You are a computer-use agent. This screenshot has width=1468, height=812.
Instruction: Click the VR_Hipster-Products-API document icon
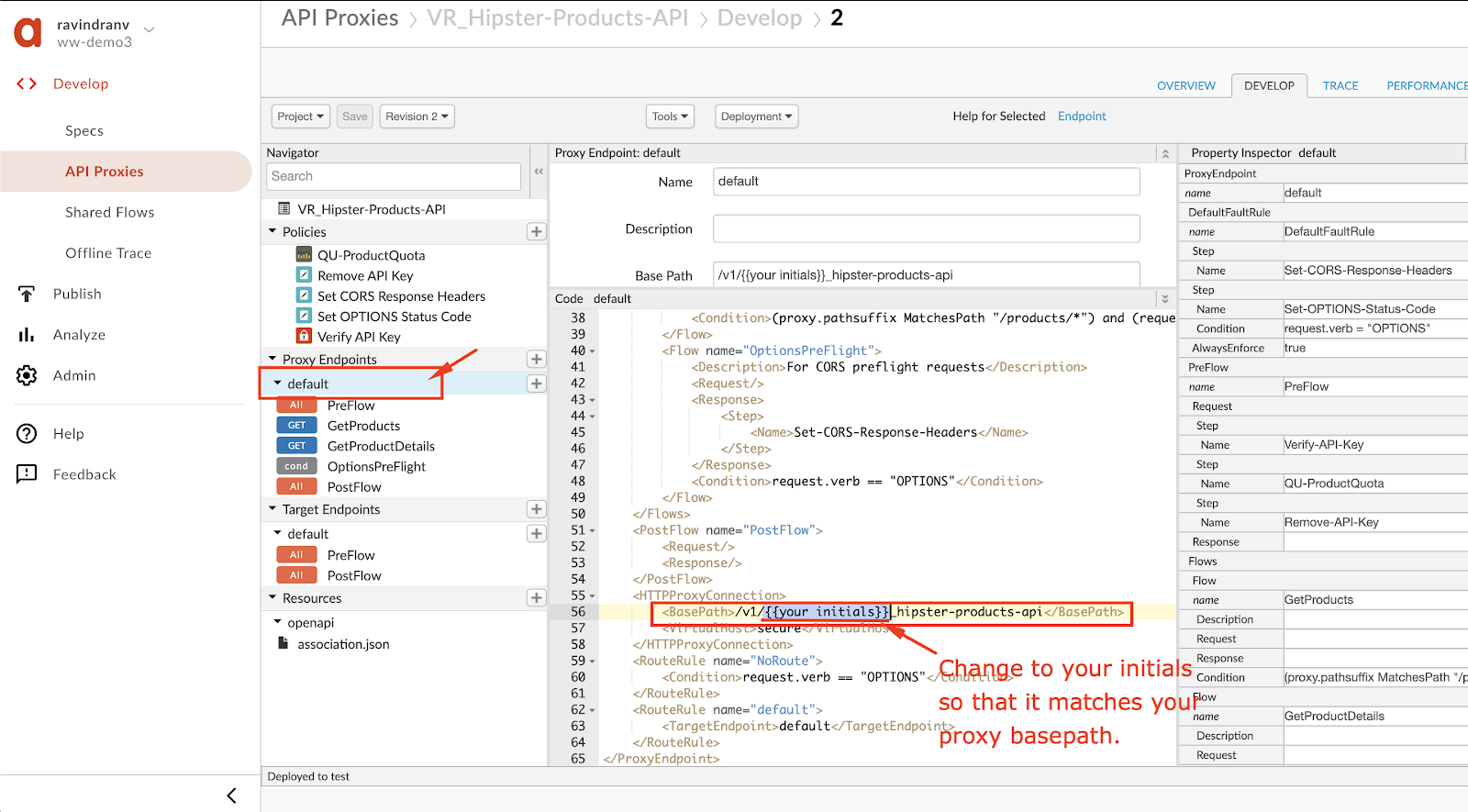coord(284,208)
